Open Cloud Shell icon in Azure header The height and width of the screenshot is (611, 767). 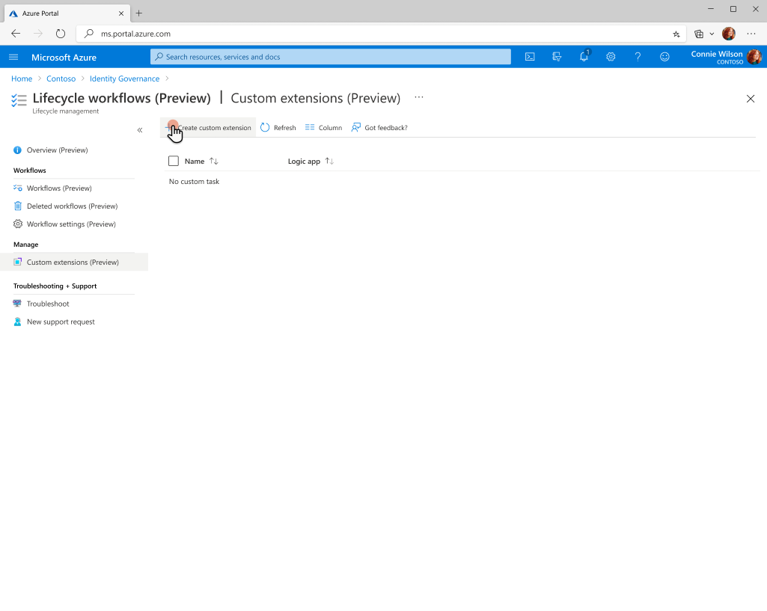[530, 57]
